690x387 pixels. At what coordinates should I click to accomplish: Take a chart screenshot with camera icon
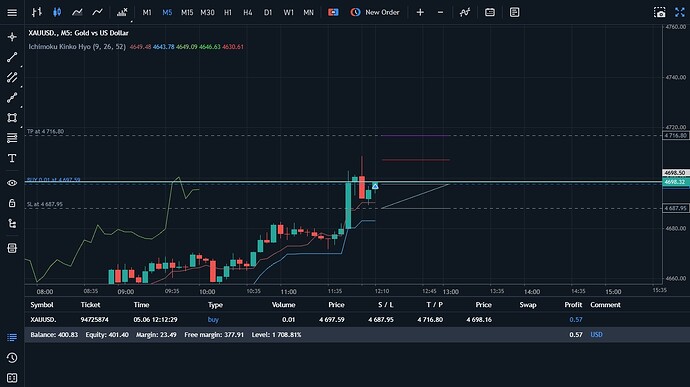pyautogui.click(x=660, y=12)
